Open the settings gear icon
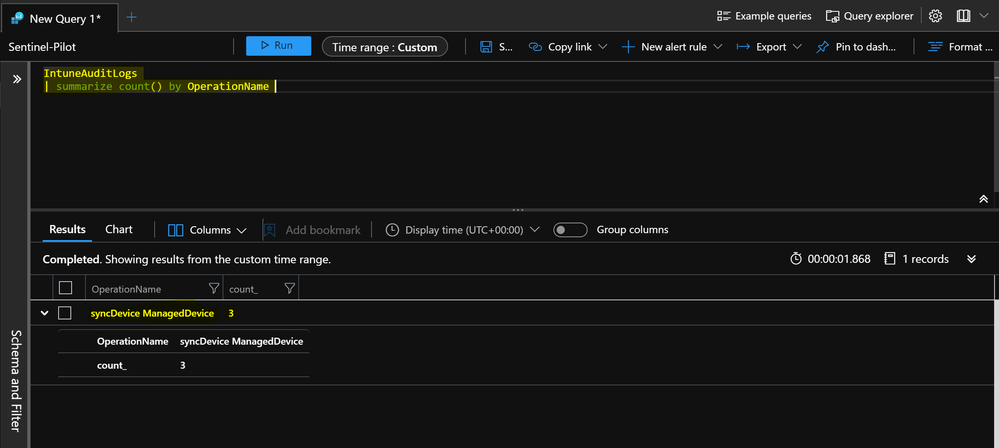 (x=935, y=16)
